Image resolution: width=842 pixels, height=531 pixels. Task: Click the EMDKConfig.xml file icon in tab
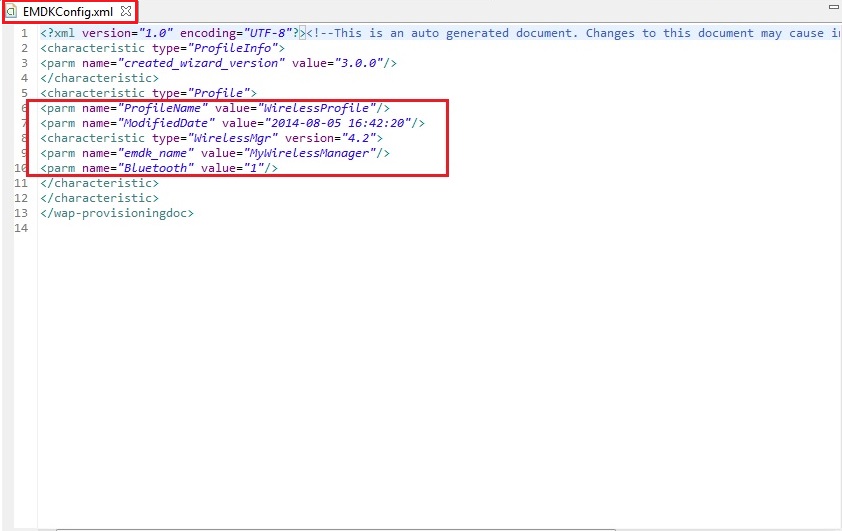coord(11,12)
